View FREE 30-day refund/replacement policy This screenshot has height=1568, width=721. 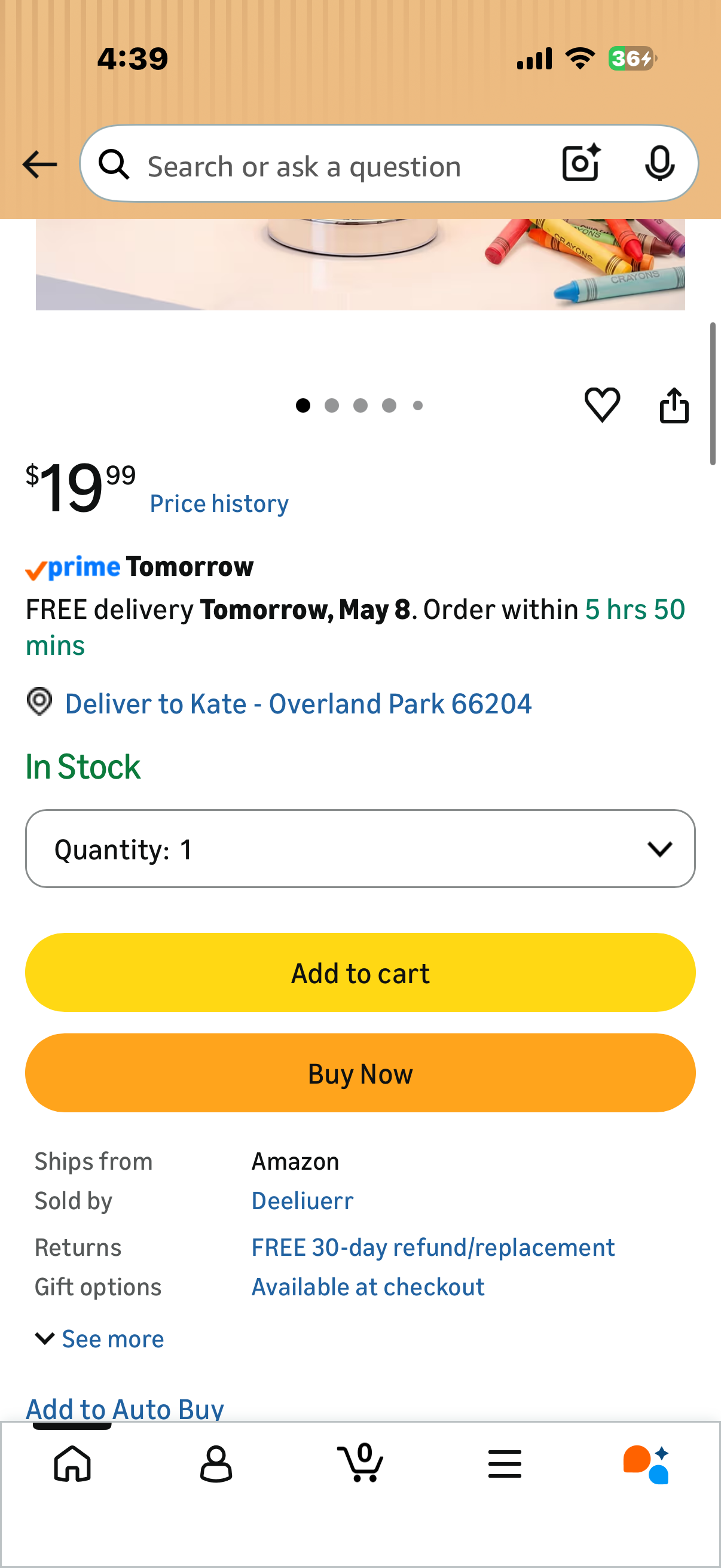click(433, 1247)
